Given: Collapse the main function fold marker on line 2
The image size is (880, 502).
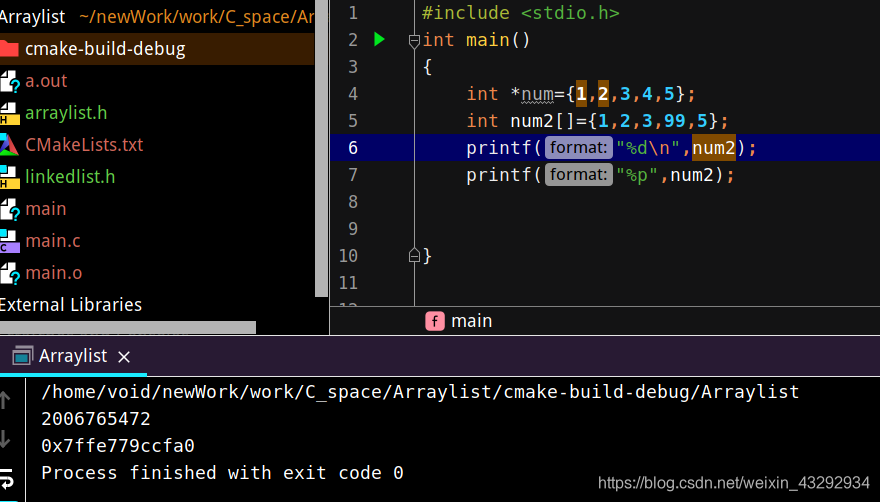Looking at the screenshot, I should coord(414,40).
